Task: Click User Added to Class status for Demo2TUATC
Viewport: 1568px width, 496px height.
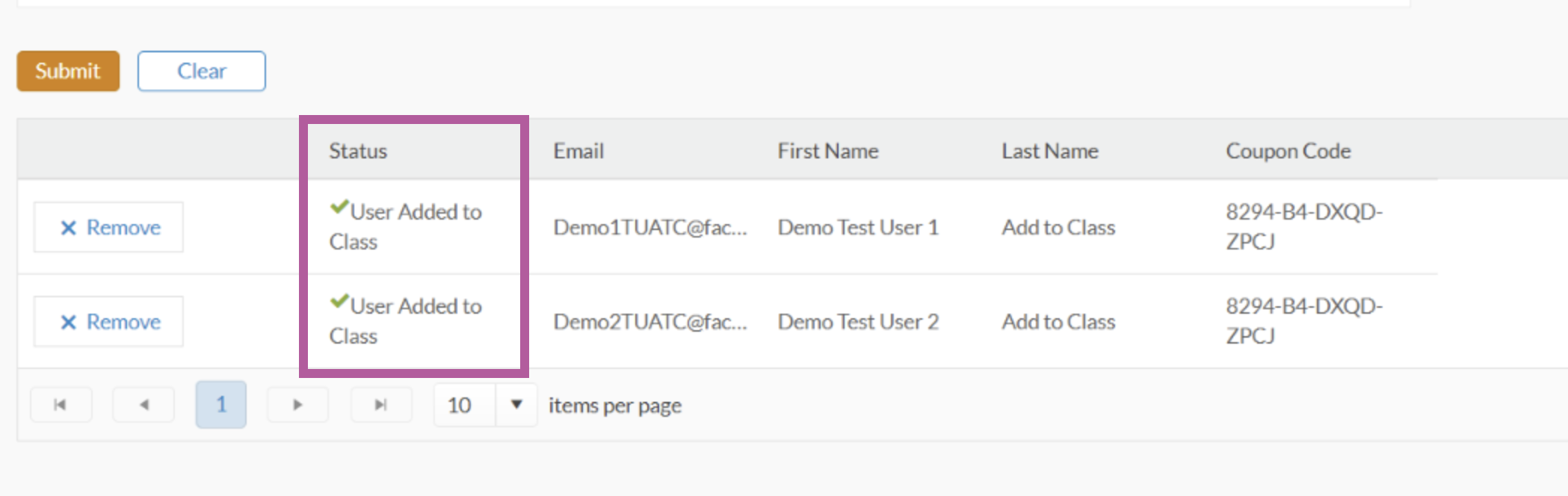Action: point(406,320)
